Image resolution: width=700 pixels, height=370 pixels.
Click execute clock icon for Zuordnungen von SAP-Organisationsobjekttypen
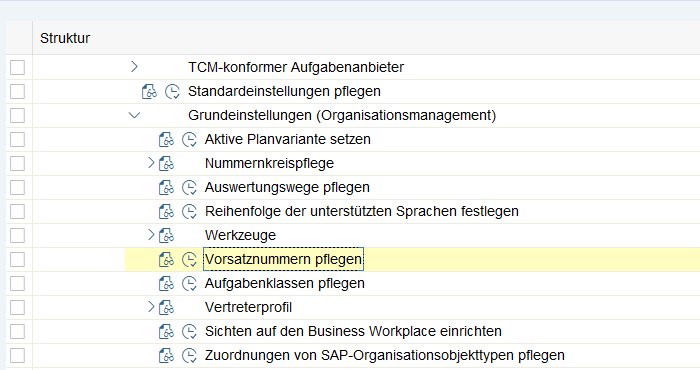click(x=189, y=356)
